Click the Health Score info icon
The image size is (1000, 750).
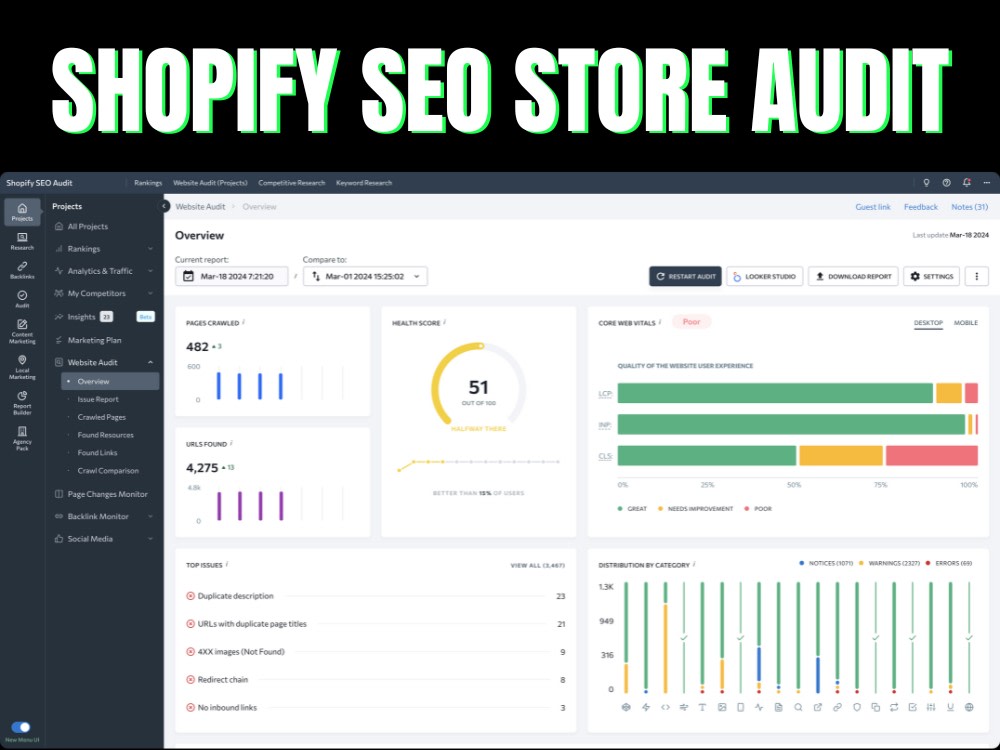coord(445,322)
